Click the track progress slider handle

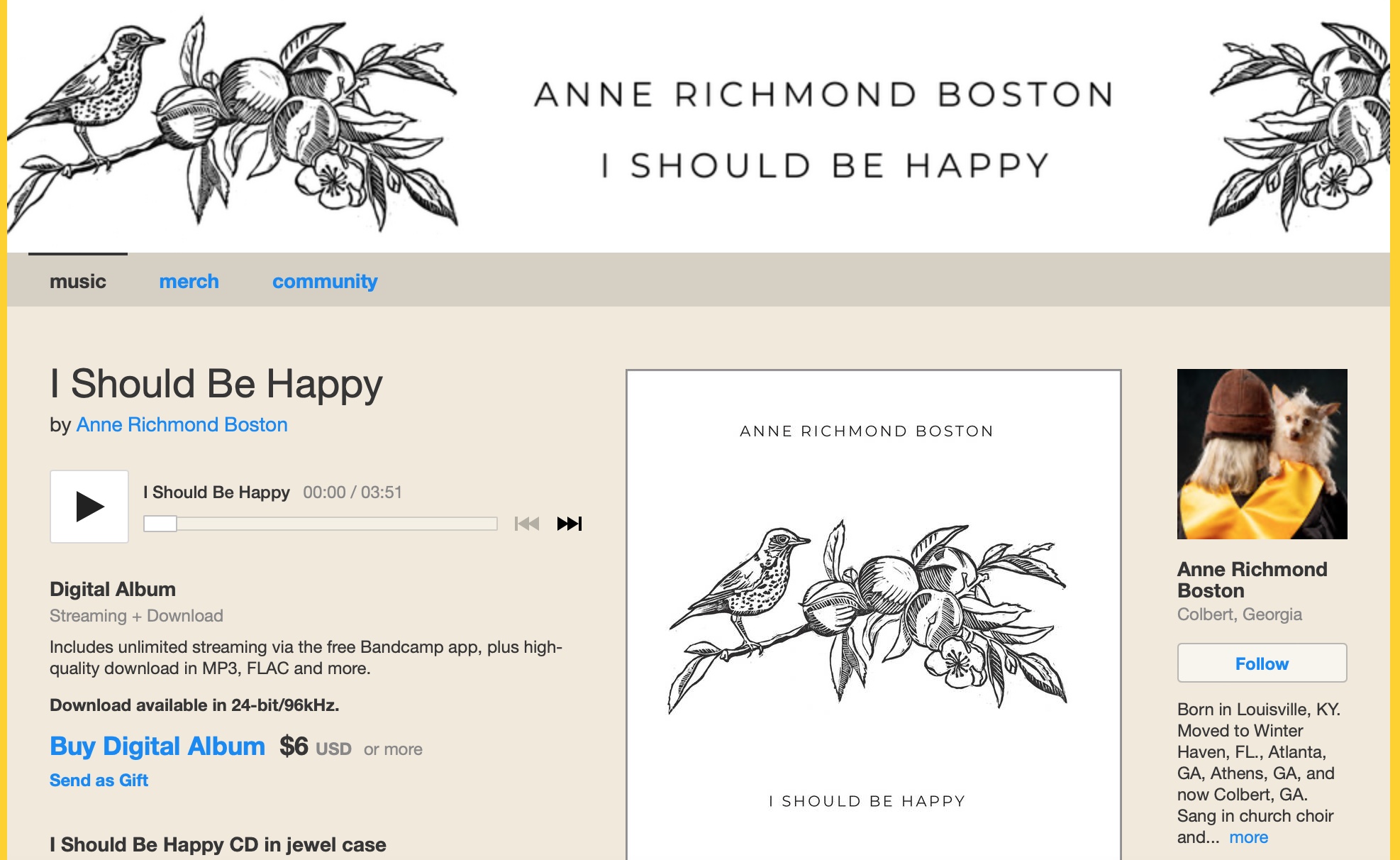[x=160, y=524]
